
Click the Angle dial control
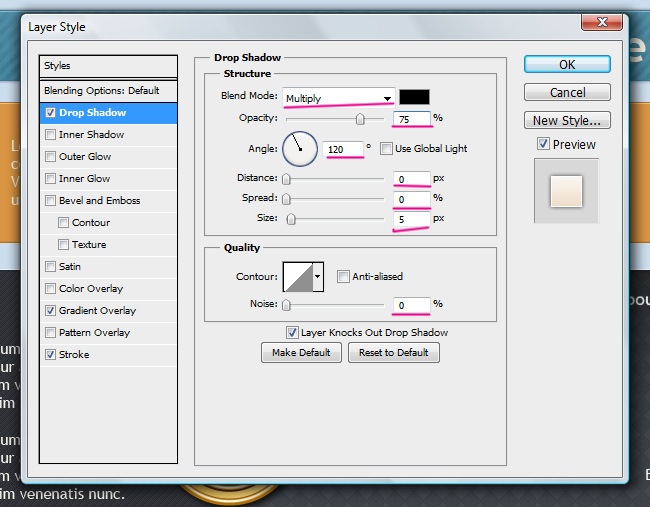[x=299, y=149]
